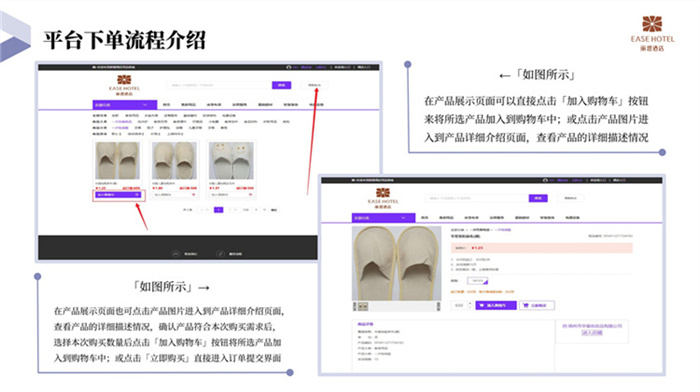Click the favorite icon on the smiley slipper card
The height and width of the screenshot is (392, 700).
[x=250, y=195]
